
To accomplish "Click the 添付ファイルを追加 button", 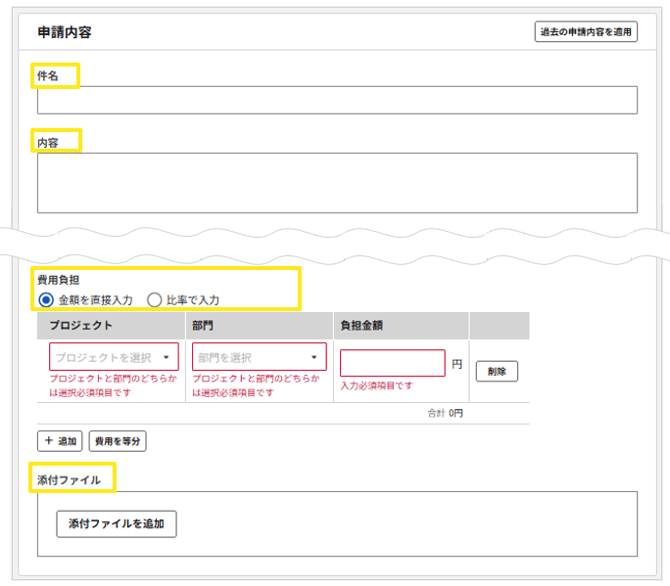I will pos(116,524).
